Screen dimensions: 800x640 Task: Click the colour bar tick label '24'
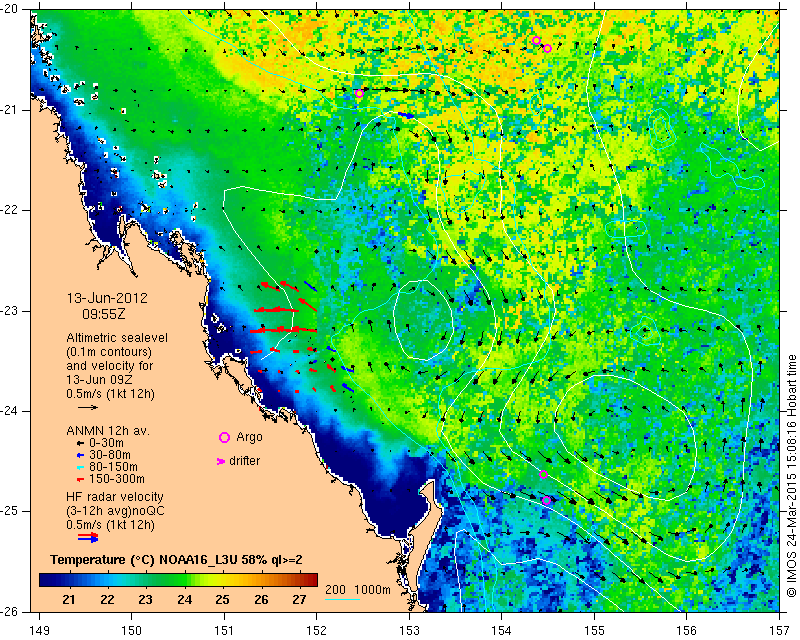coord(184,599)
